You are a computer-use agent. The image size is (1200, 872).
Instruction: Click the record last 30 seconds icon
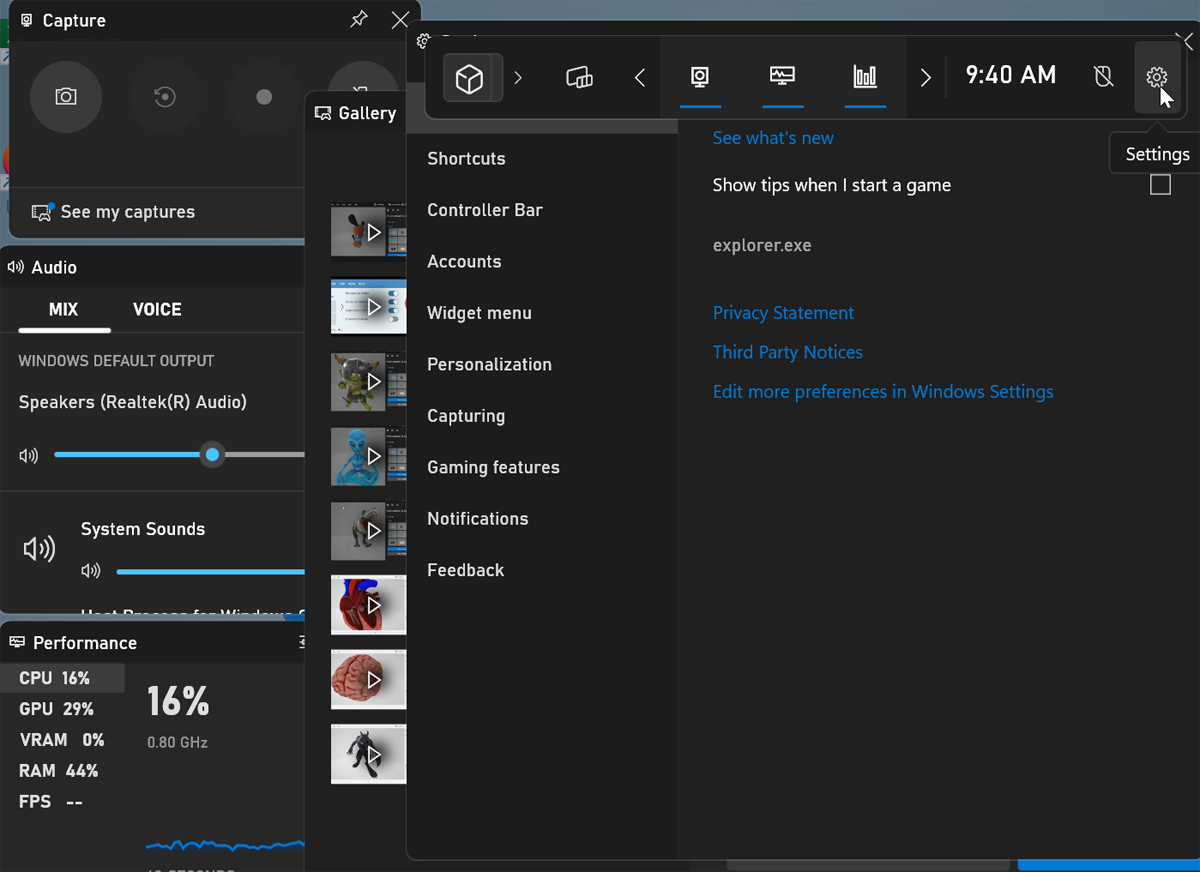[165, 97]
